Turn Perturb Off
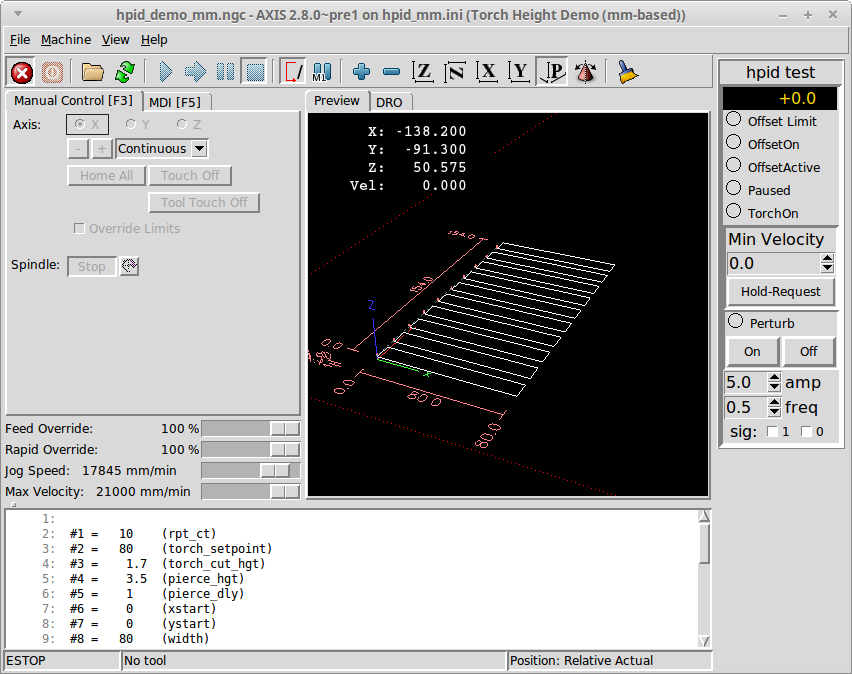Screen dimensions: 852x674 pos(809,352)
